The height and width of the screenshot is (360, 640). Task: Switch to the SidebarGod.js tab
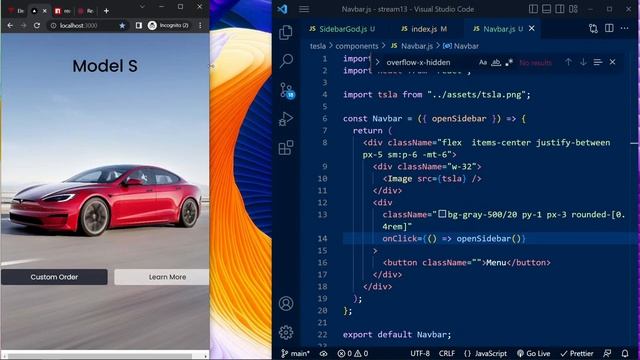click(x=342, y=29)
